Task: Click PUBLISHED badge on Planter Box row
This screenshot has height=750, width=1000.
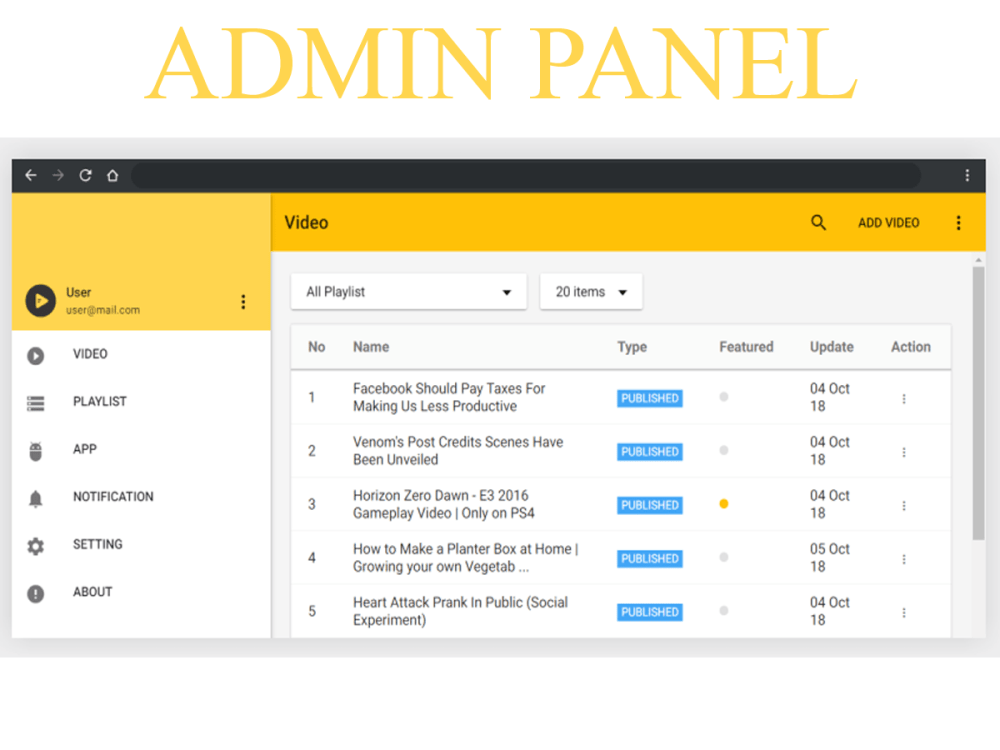Action: [x=650, y=559]
